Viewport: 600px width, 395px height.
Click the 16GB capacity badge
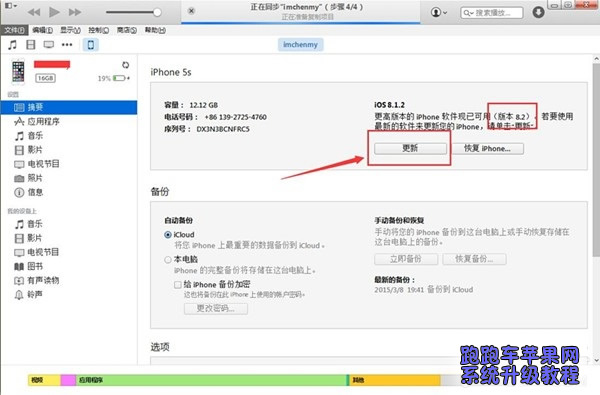[x=46, y=78]
